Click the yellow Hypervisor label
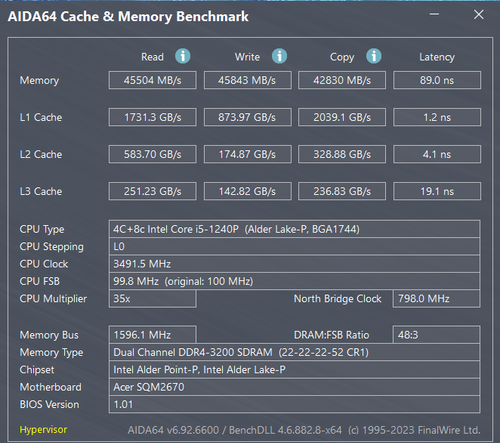The image size is (500, 443). pos(43,430)
